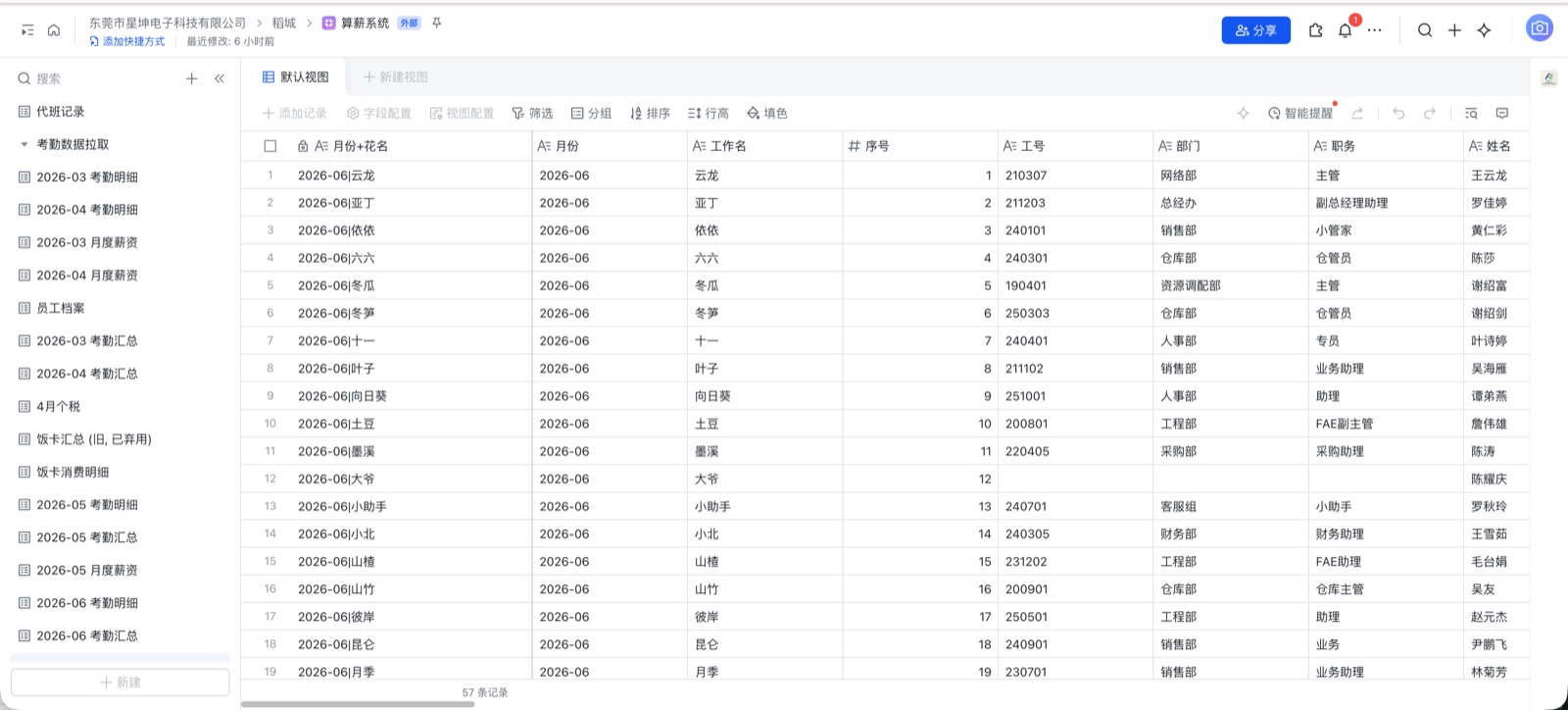The image size is (1568, 710).
Task: Open the 筛选 filter options
Action: pyautogui.click(x=532, y=114)
